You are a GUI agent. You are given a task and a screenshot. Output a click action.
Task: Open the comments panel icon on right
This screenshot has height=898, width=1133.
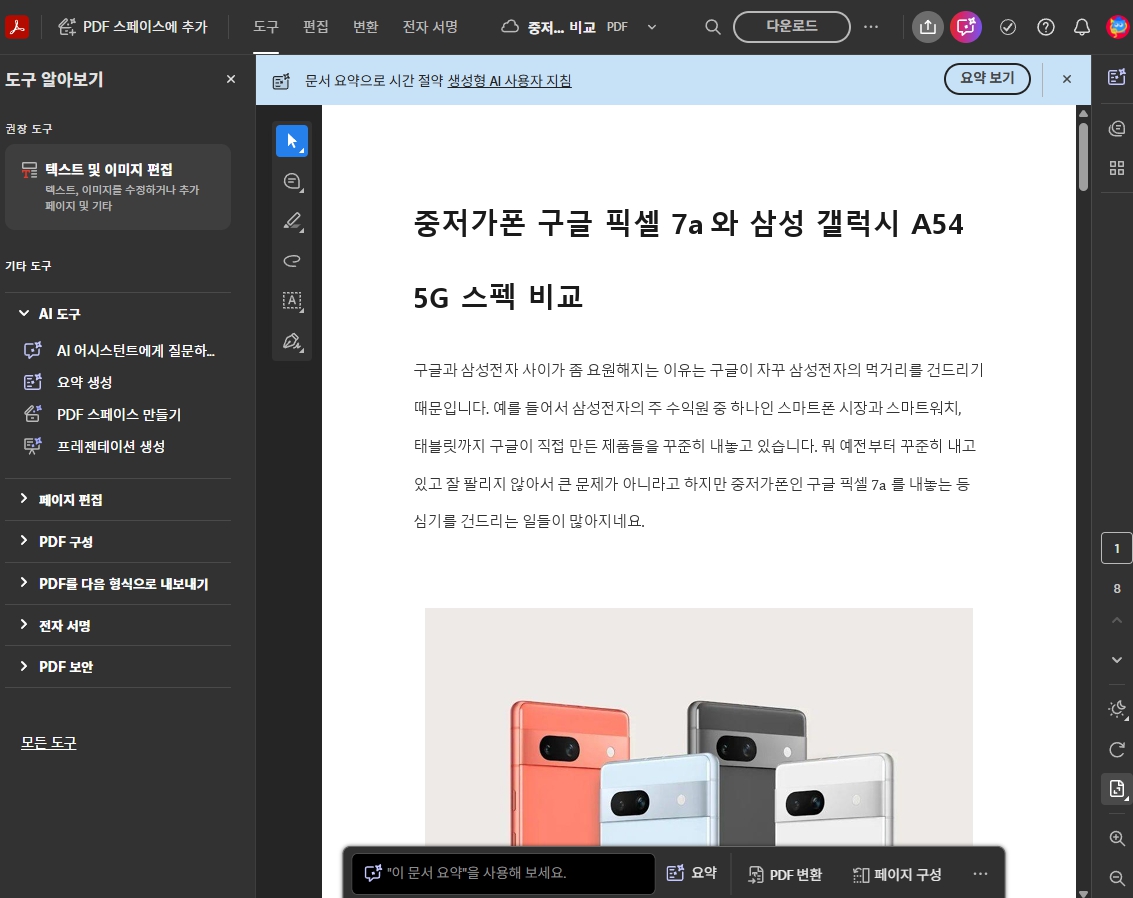[1117, 129]
